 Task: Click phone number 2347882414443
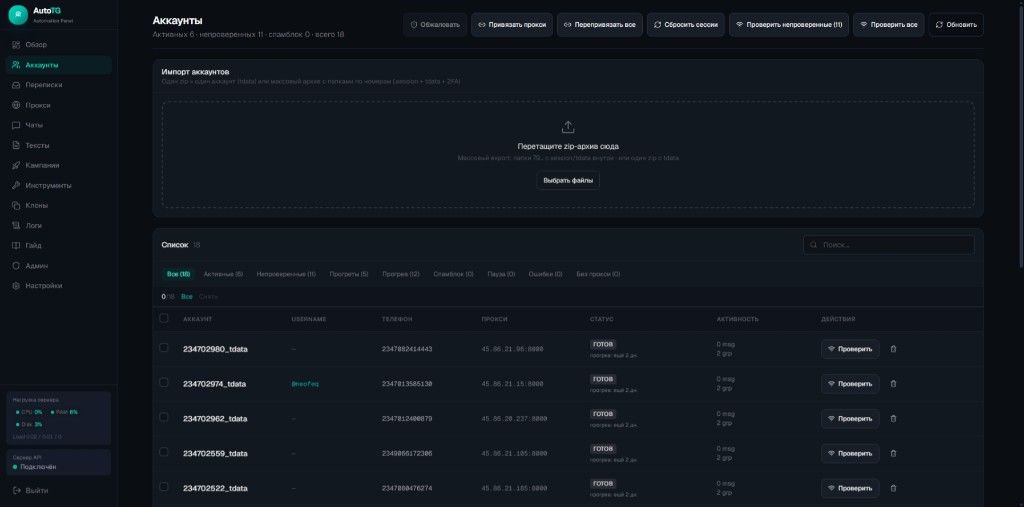[407, 350]
